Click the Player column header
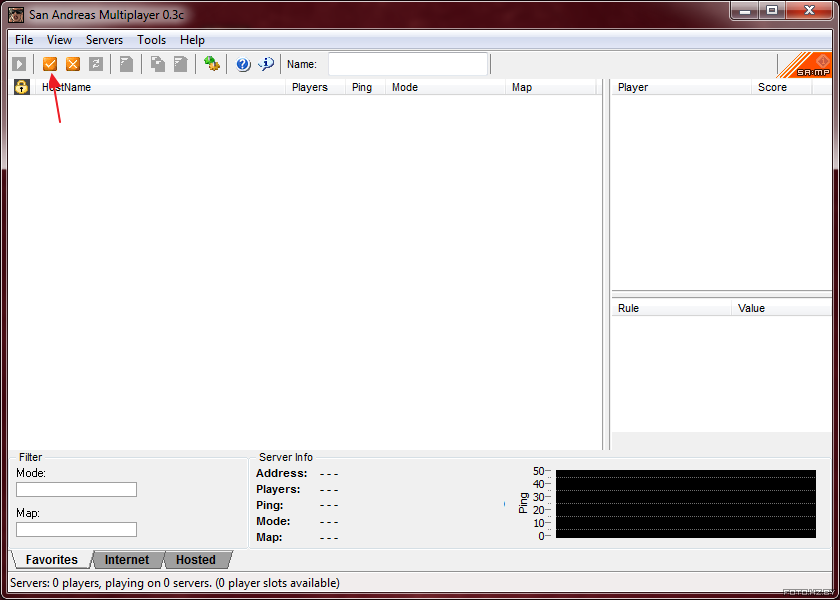The width and height of the screenshot is (840, 600). 681,87
